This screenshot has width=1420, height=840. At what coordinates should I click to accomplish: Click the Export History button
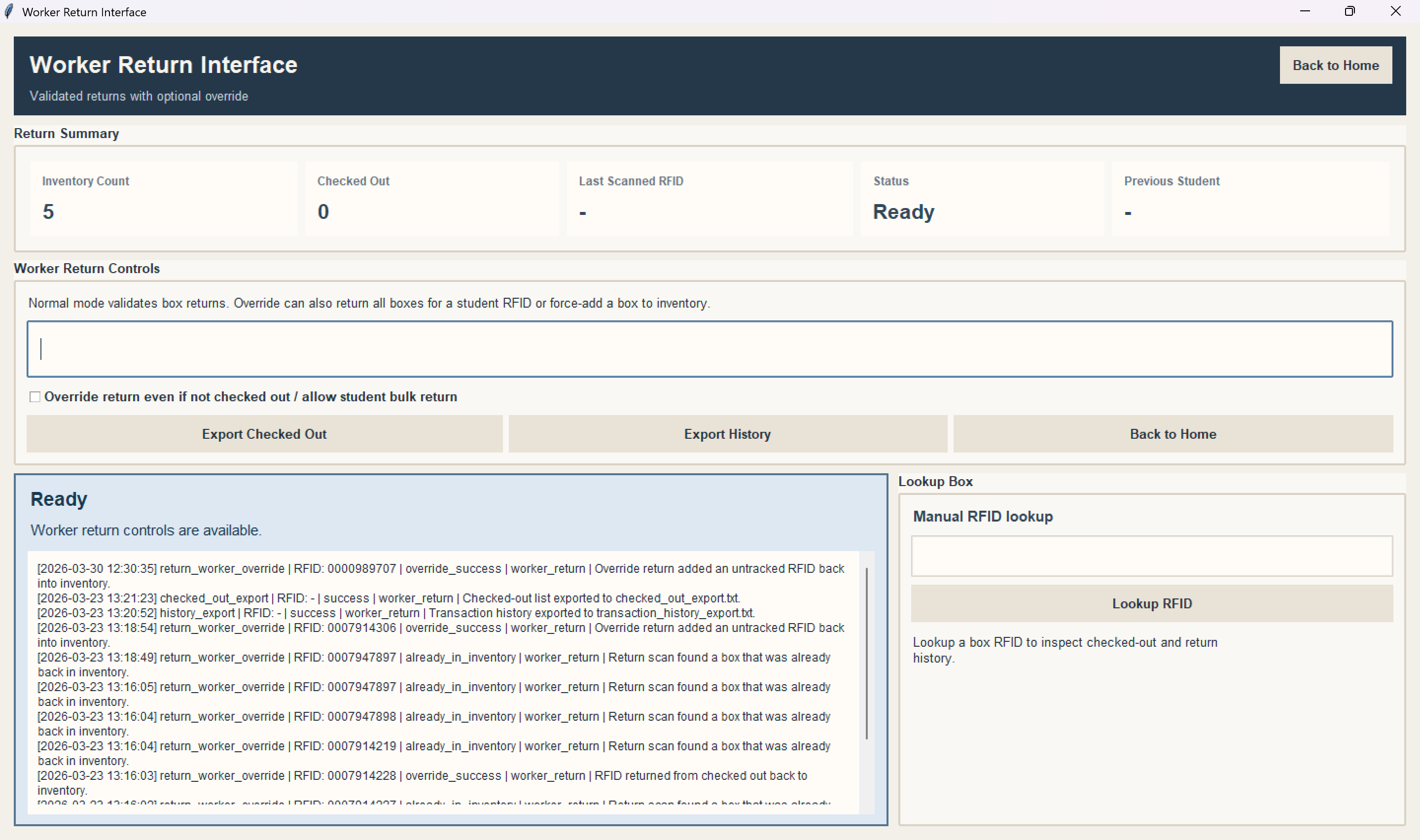coord(728,434)
